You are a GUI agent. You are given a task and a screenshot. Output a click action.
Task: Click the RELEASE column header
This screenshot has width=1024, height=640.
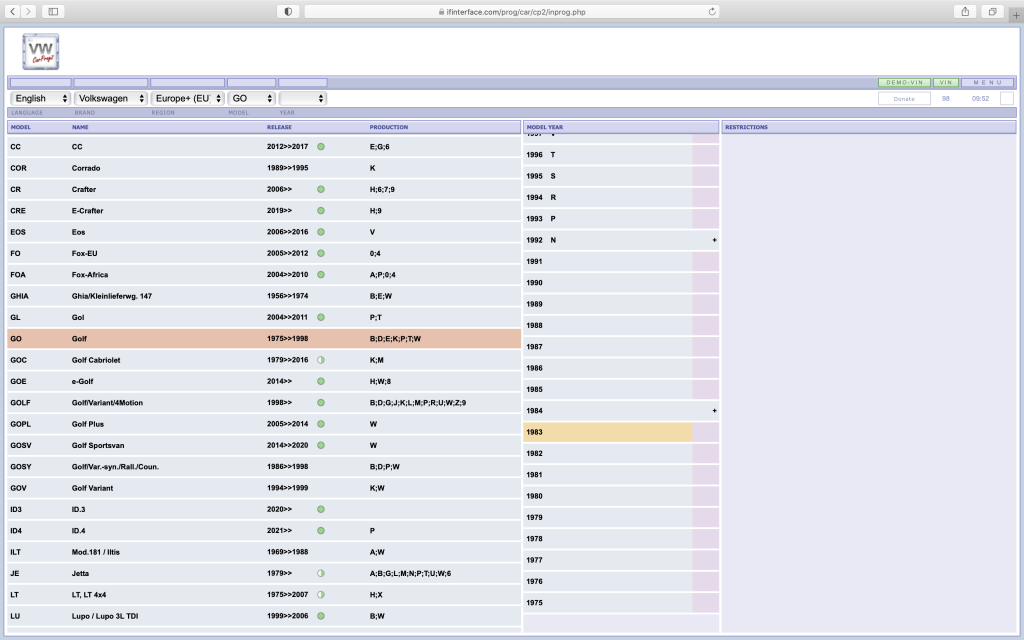[280, 127]
